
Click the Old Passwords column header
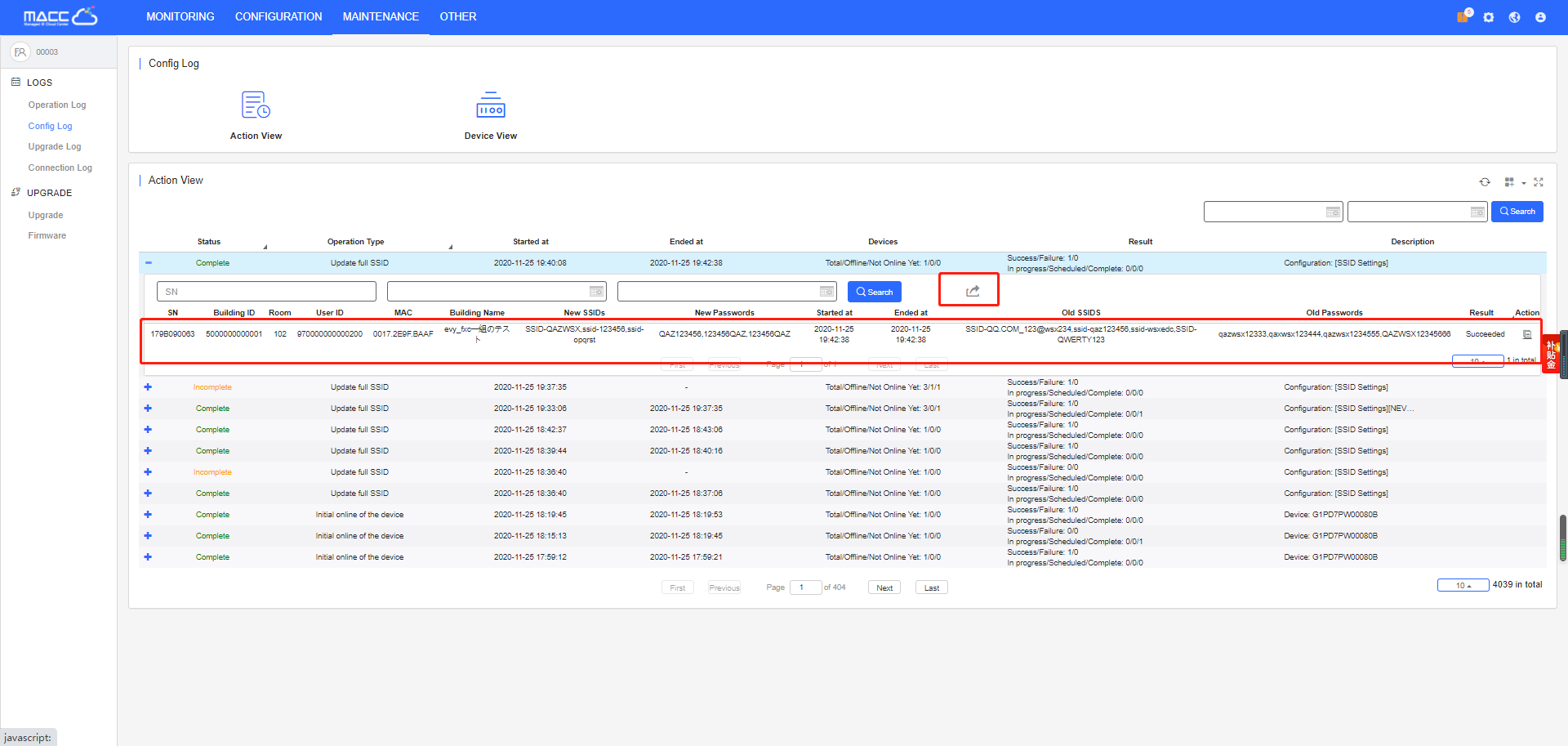(1334, 313)
